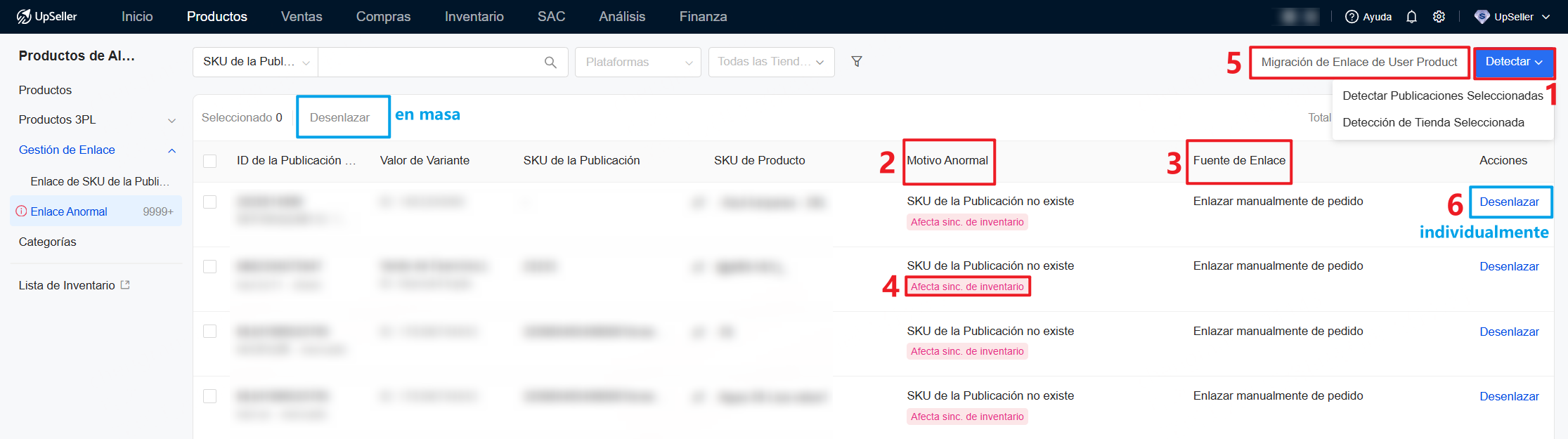The width and height of the screenshot is (1568, 439).
Task: Click the UpSeller logo icon
Action: pos(24,16)
